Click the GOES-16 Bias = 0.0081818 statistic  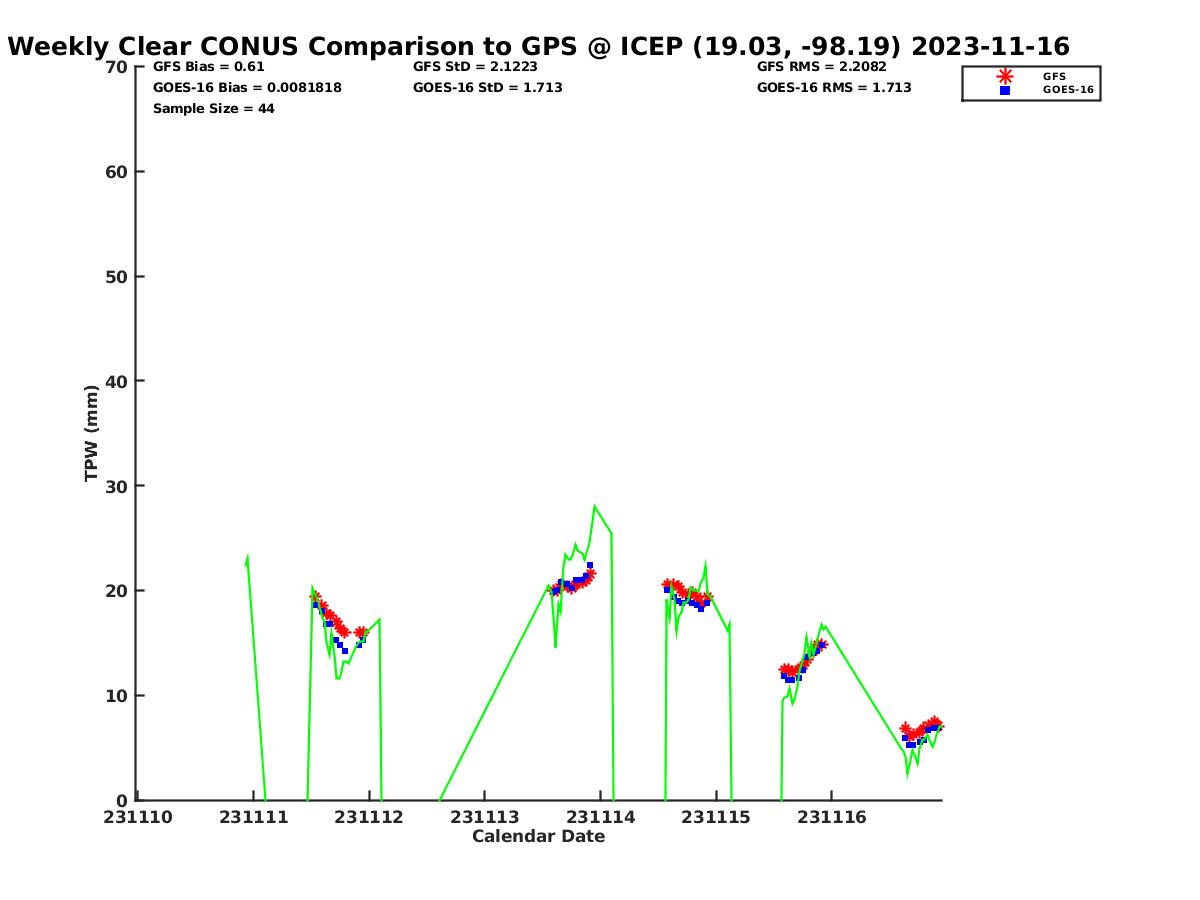247,88
